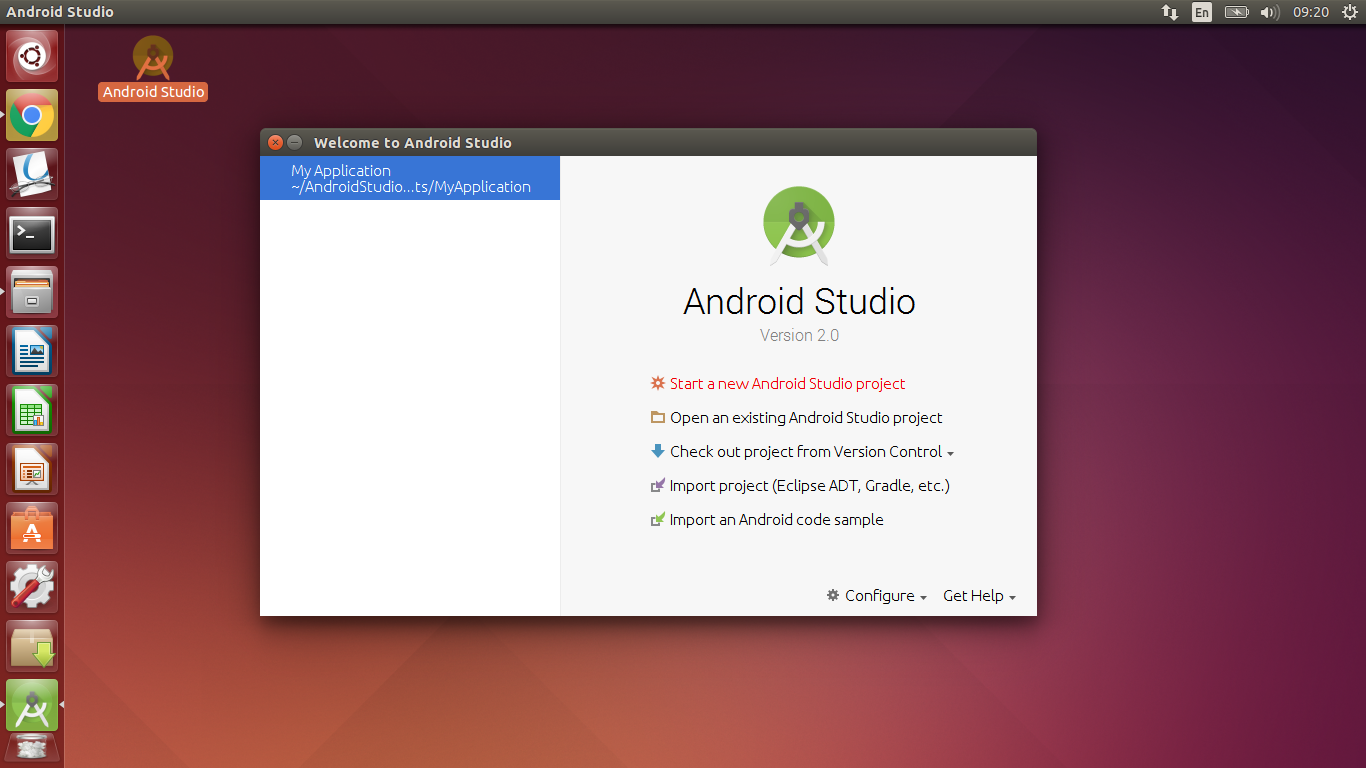This screenshot has width=1366, height=768.
Task: Click the blue download arrow for Version Control
Action: (x=658, y=451)
